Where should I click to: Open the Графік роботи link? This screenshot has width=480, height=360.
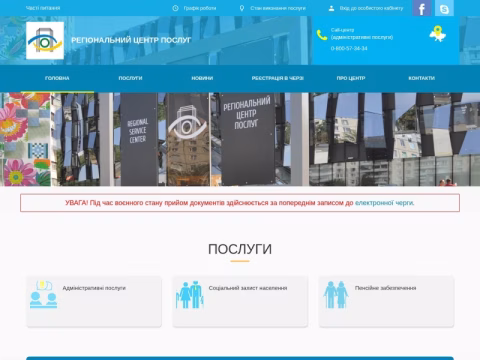pyautogui.click(x=200, y=8)
